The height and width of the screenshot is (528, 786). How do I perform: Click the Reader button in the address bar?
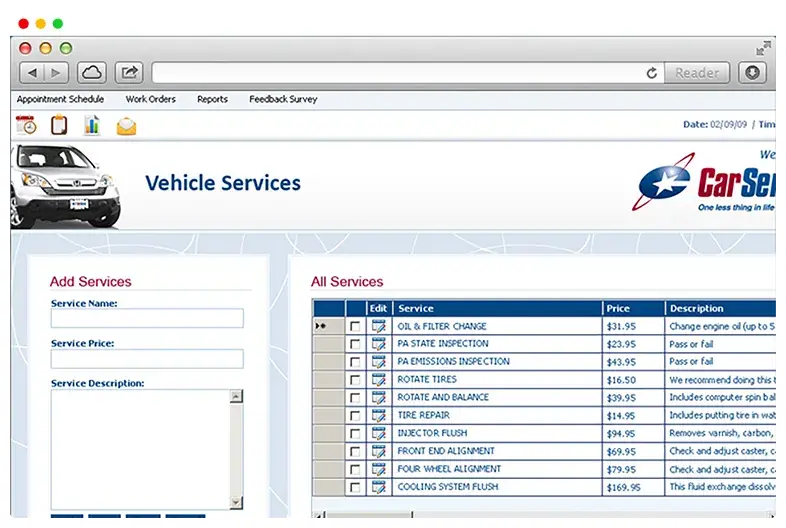[x=697, y=73]
